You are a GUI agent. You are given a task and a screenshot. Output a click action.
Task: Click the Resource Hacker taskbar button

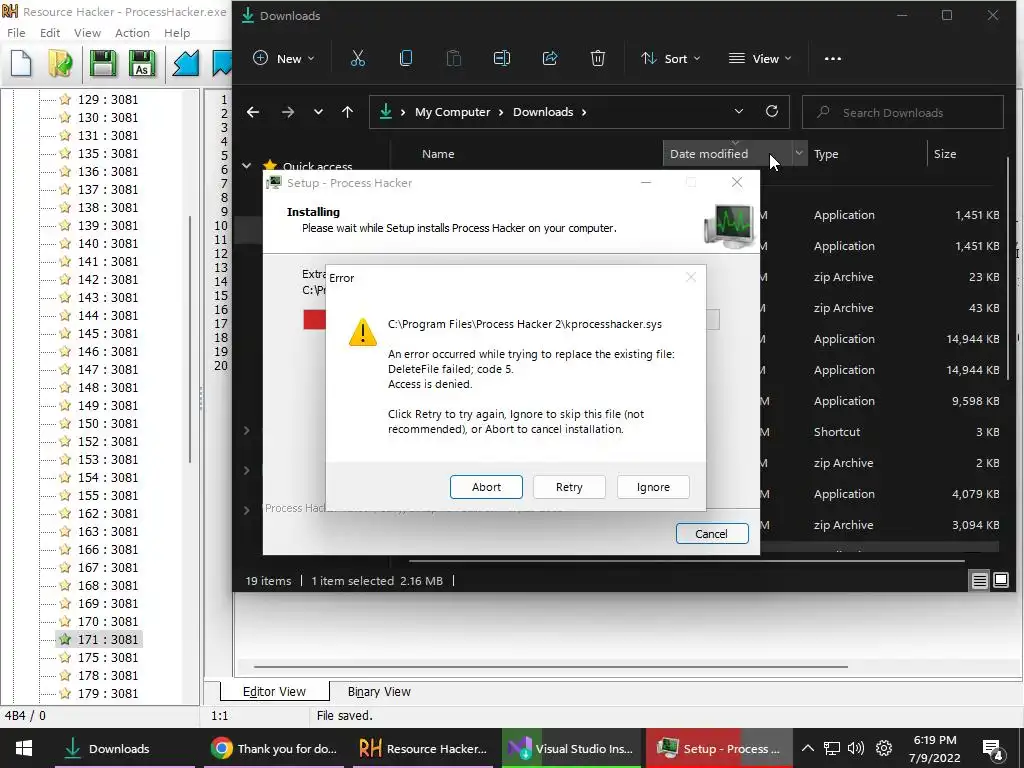[x=423, y=748]
